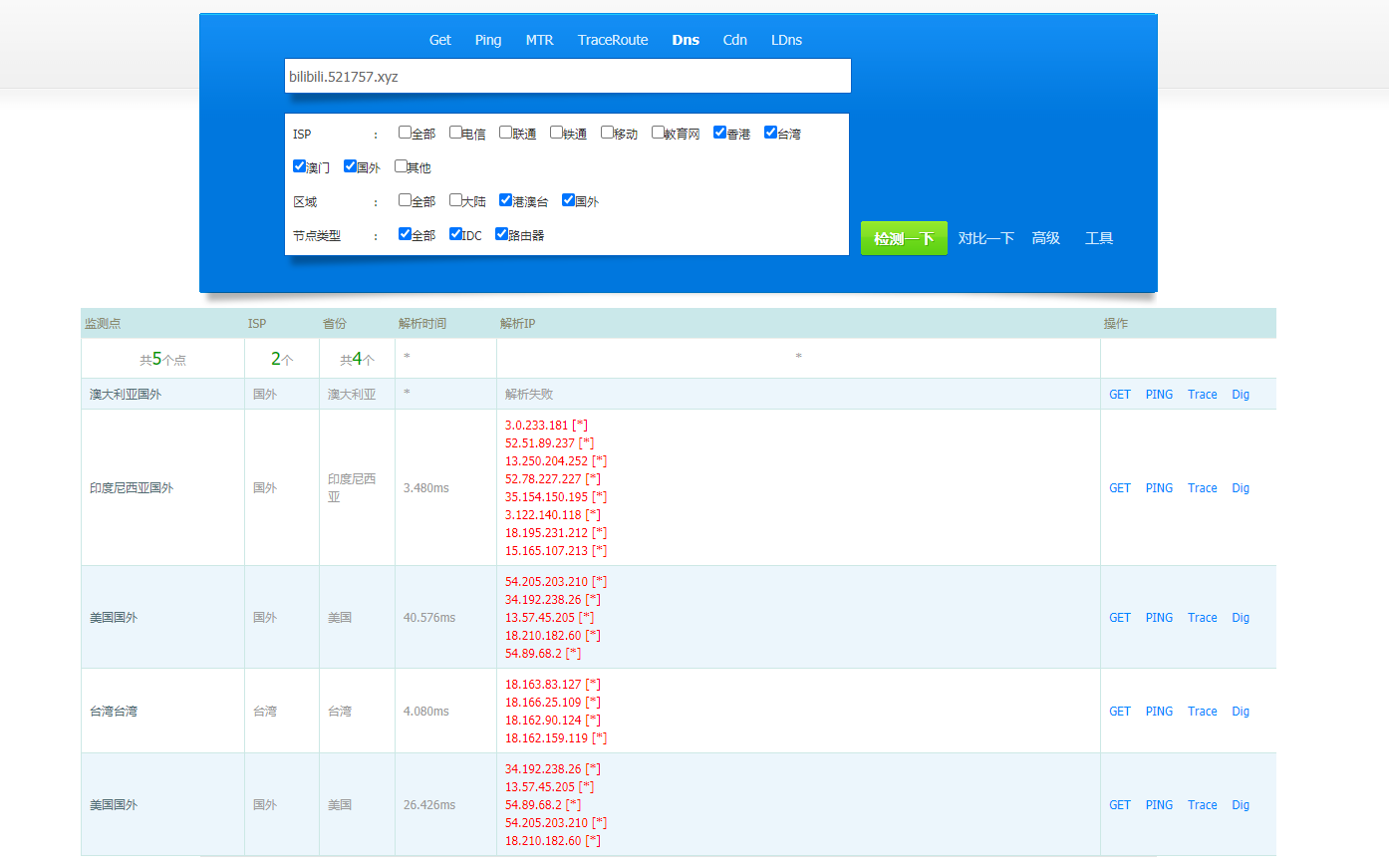Image resolution: width=1389 pixels, height=868 pixels.
Task: Click Trace for the 台湾台湾 row
Action: pos(1202,712)
